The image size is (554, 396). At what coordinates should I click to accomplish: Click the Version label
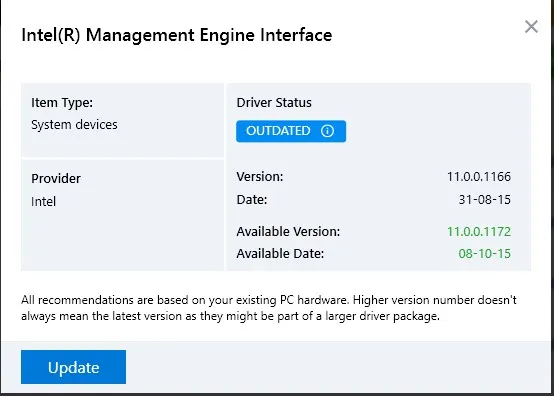coord(260,177)
